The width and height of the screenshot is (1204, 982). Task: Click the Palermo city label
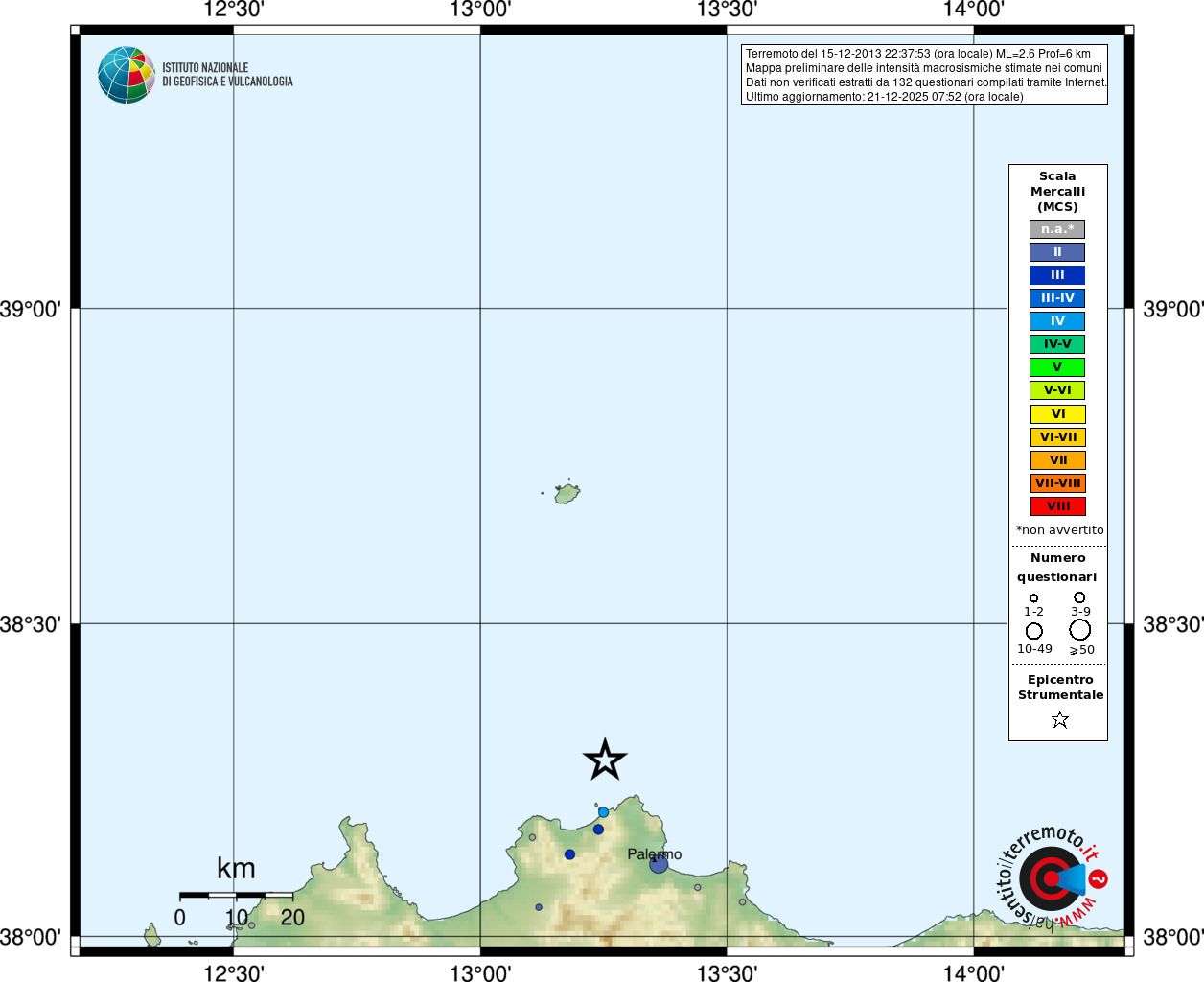click(x=655, y=854)
